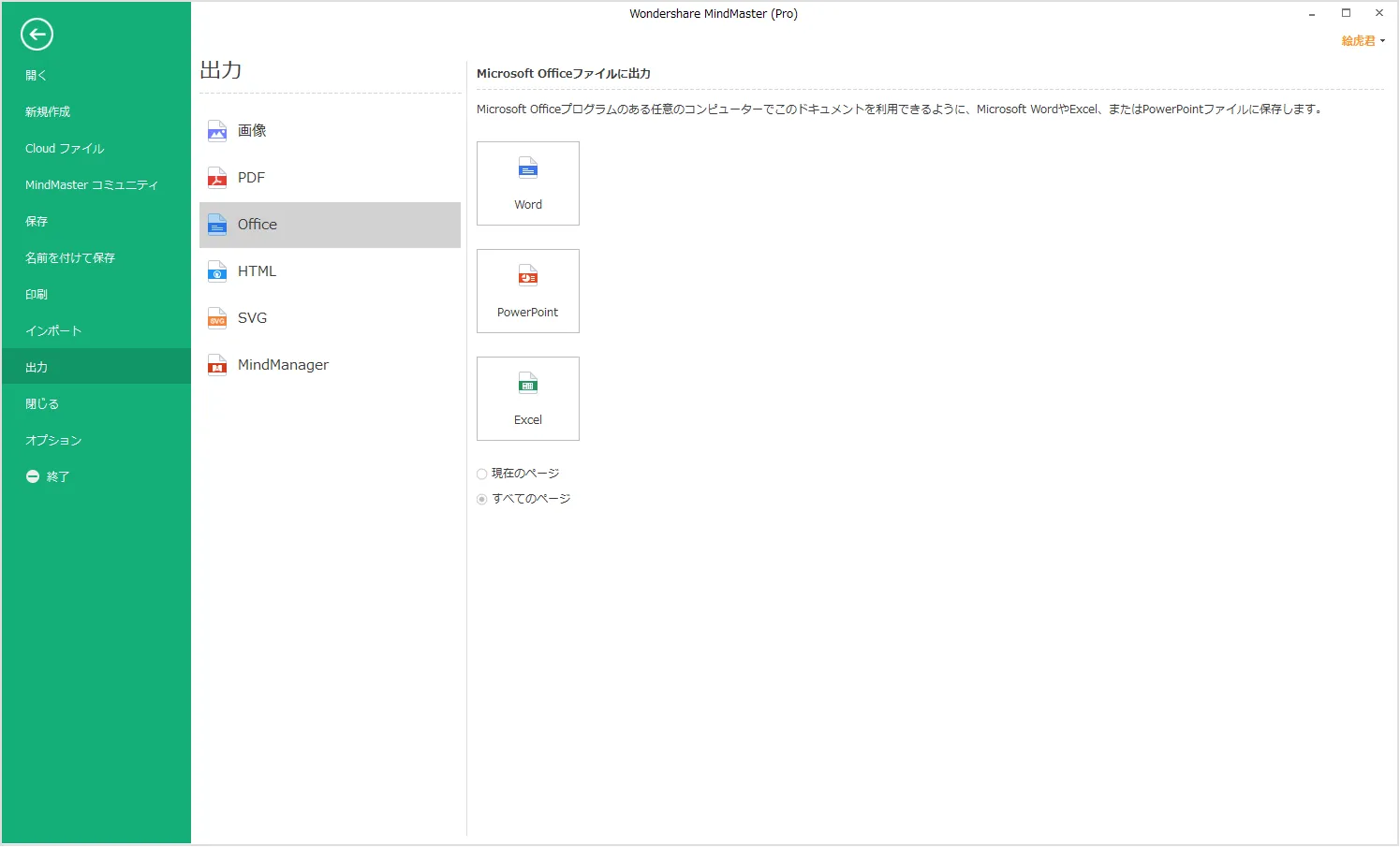Click the orange SVG file icon
Image resolution: width=1400 pixels, height=847 pixels.
[217, 318]
